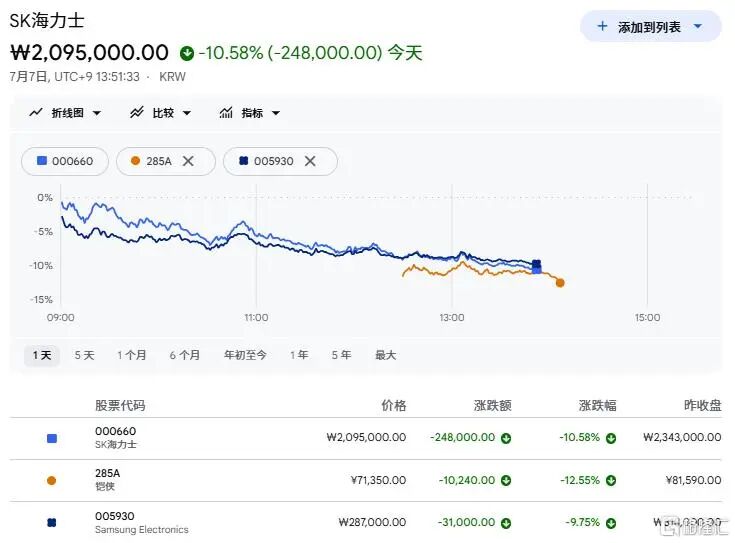Image resolution: width=735 pixels, height=543 pixels.
Task: Open the 指标 indicators dropdown
Action: [249, 113]
